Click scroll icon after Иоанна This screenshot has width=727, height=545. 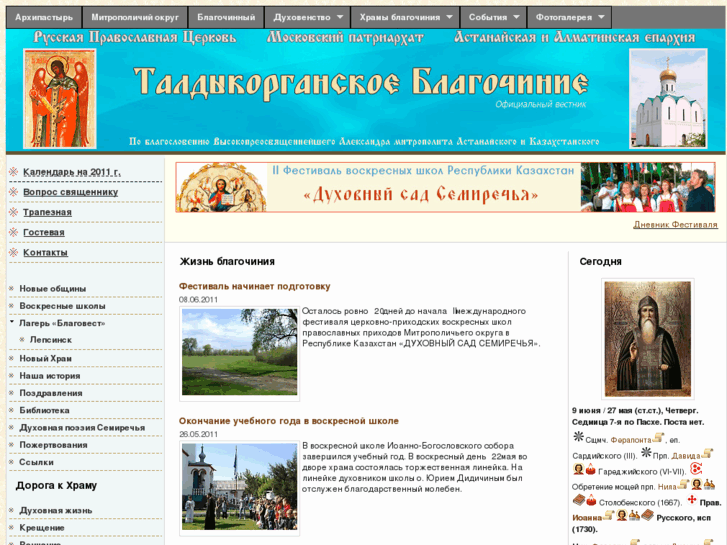pos(609,515)
